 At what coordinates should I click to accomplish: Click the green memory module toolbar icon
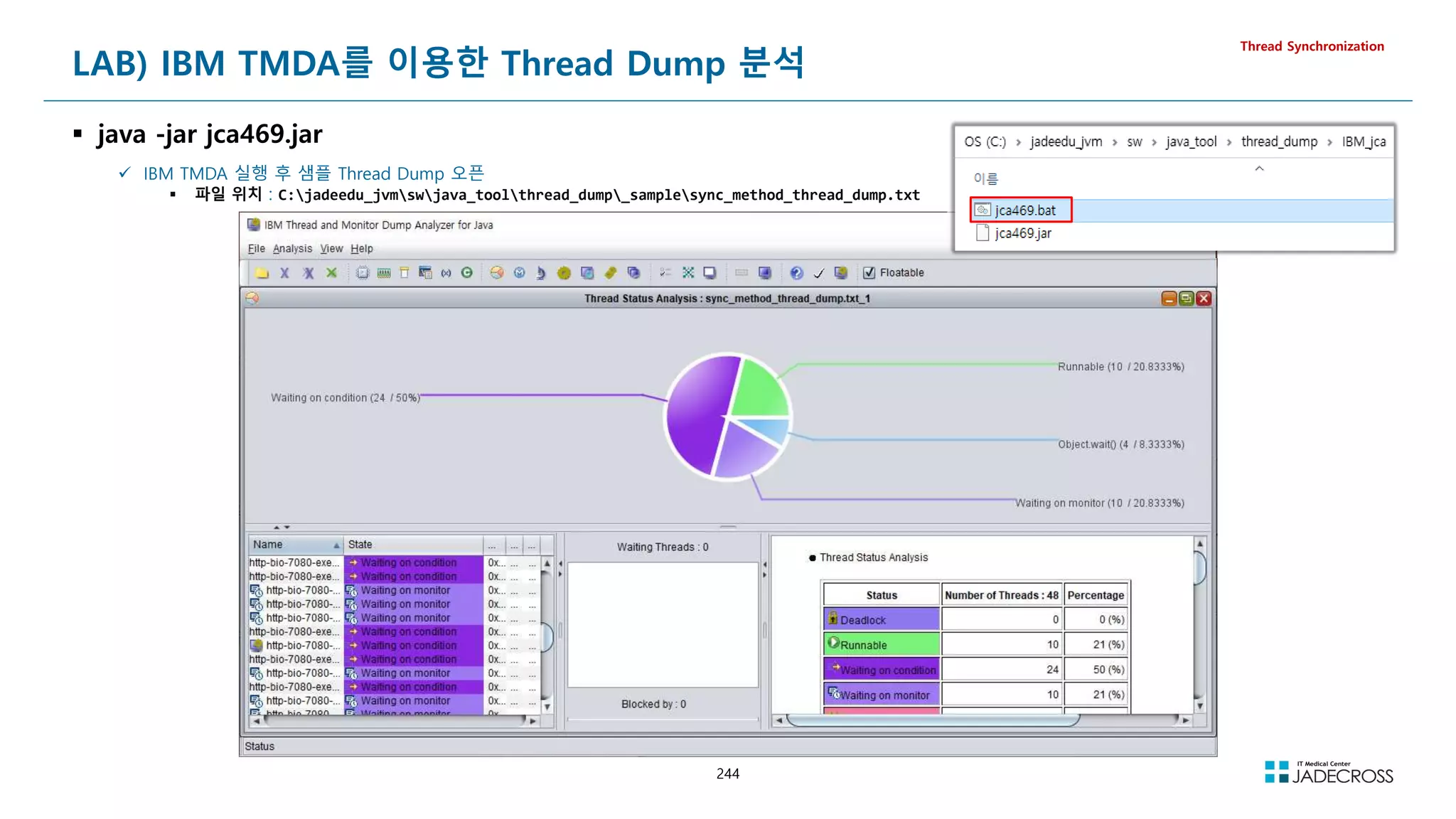[384, 273]
